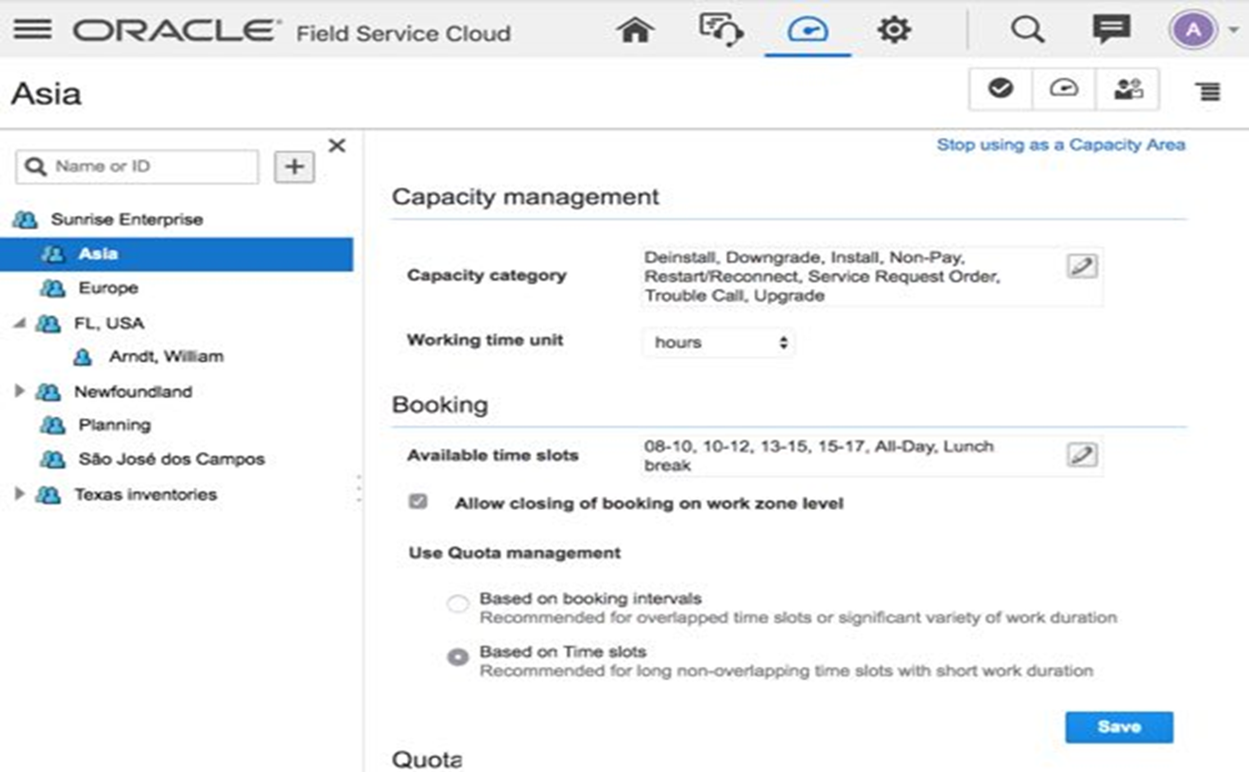Edit Available time slots with the pencil icon
Image resolution: width=1249 pixels, height=772 pixels.
click(x=1083, y=454)
